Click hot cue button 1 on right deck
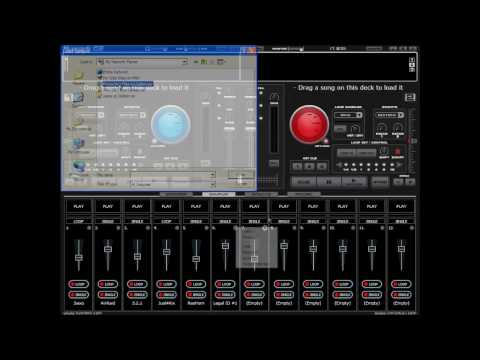Image resolution: width=480 pixels, height=360 pixels. click(297, 166)
